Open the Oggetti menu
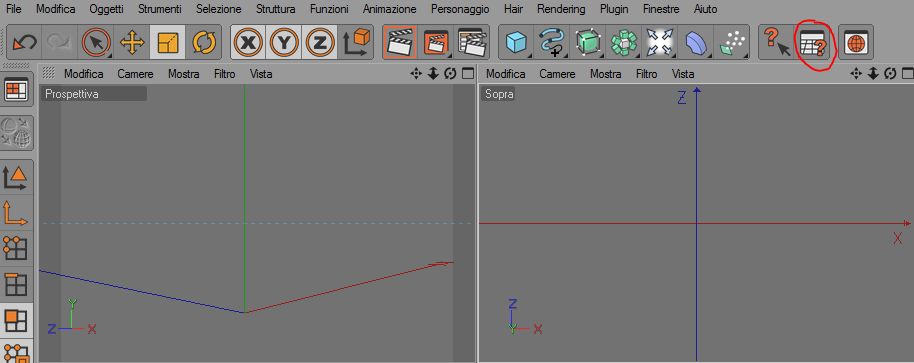The height and width of the screenshot is (363, 914). point(106,9)
